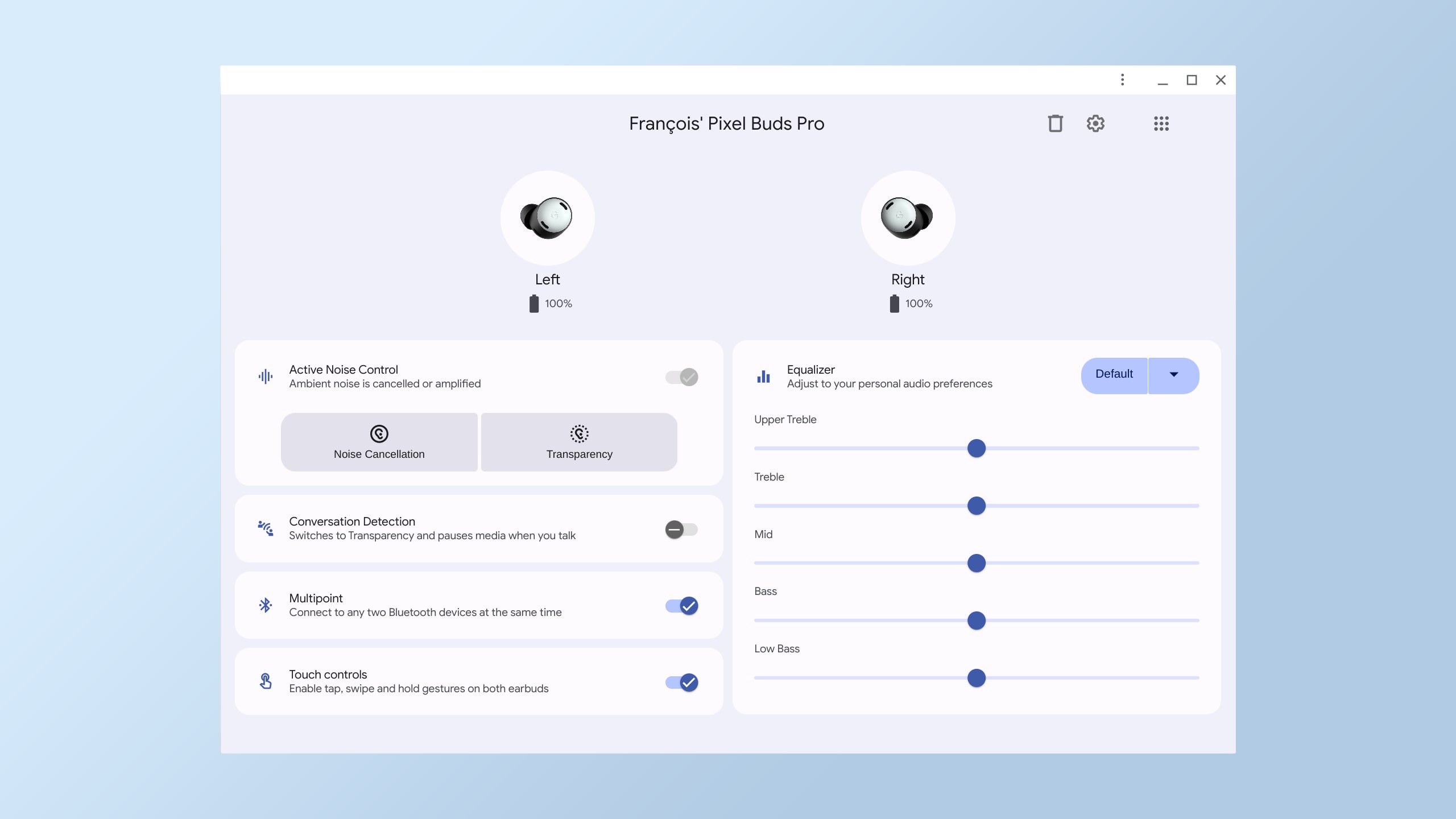Viewport: 1456px width, 819px height.
Task: Select the Noise Cancellation mode tab
Action: pos(379,442)
